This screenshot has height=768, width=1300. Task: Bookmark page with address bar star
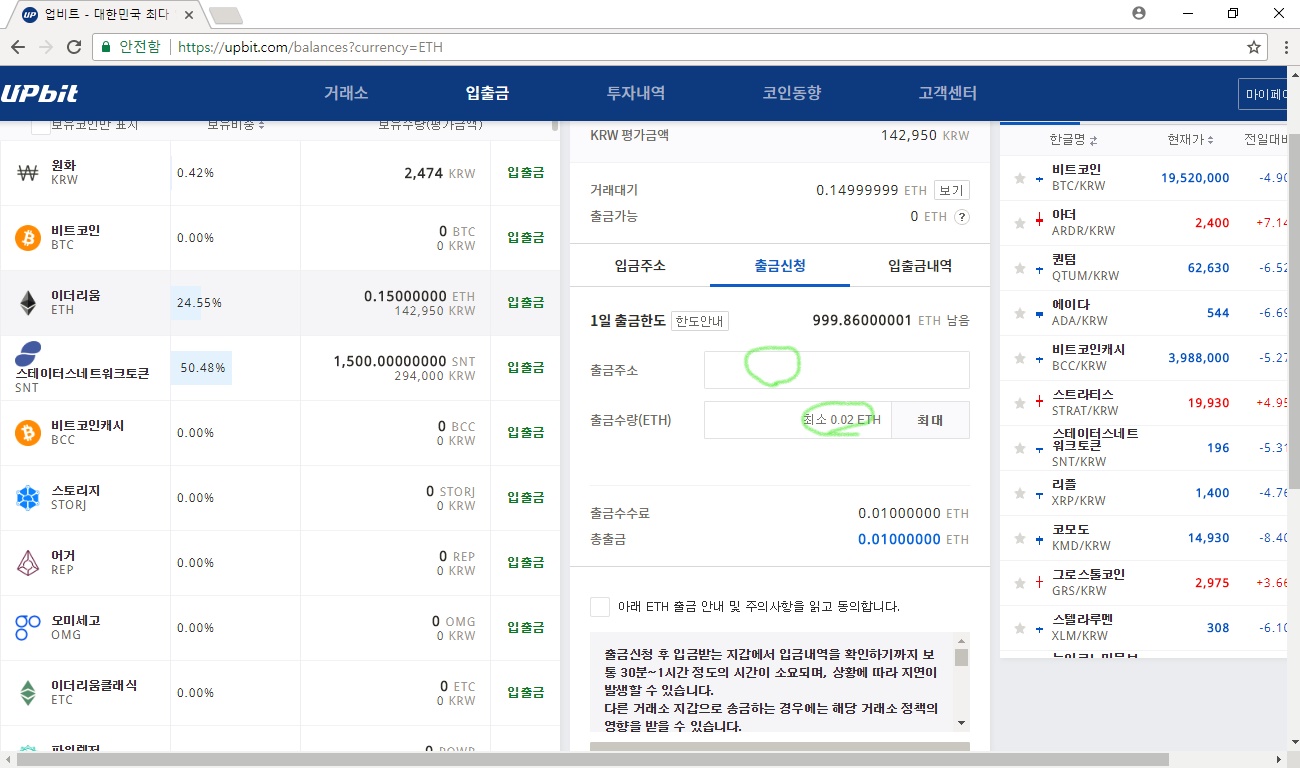click(x=1253, y=47)
